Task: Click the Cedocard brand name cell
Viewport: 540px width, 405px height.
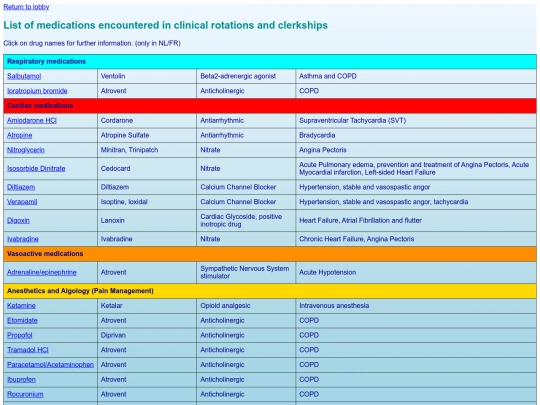Action: coord(147,169)
